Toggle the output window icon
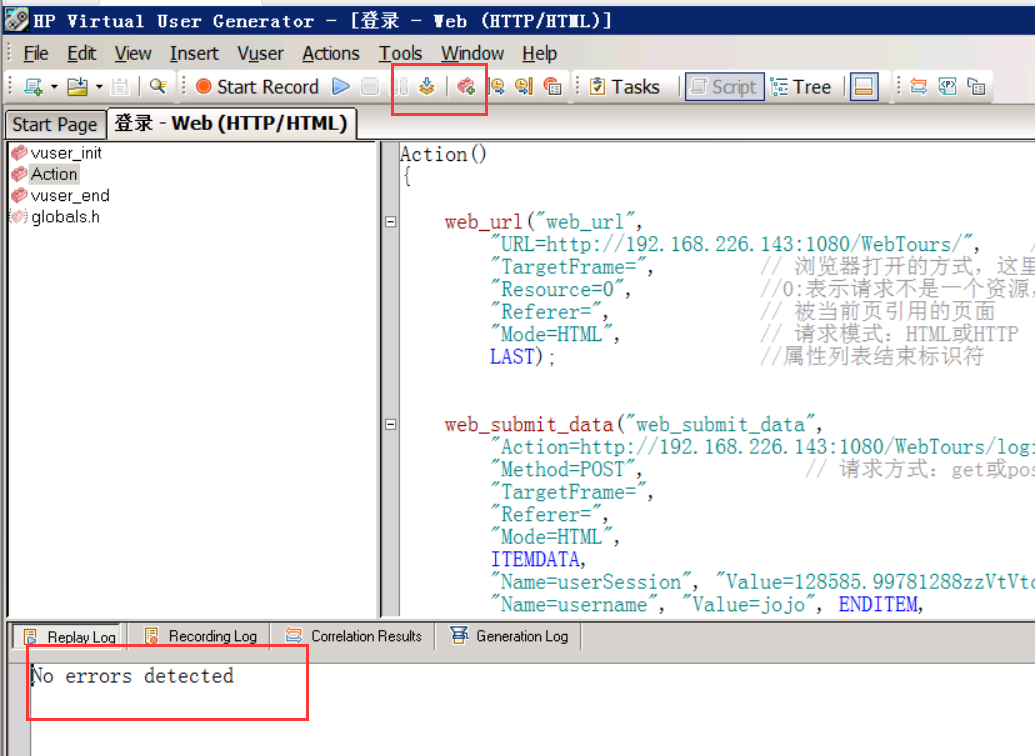Screen dimensions: 1035x756 864,87
